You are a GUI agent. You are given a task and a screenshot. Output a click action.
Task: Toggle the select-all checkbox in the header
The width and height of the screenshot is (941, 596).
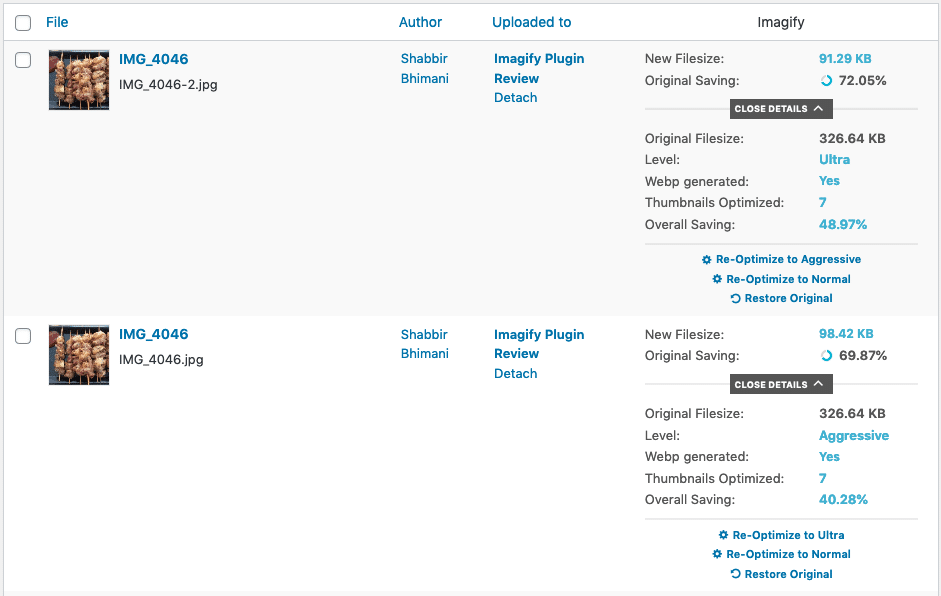(23, 23)
